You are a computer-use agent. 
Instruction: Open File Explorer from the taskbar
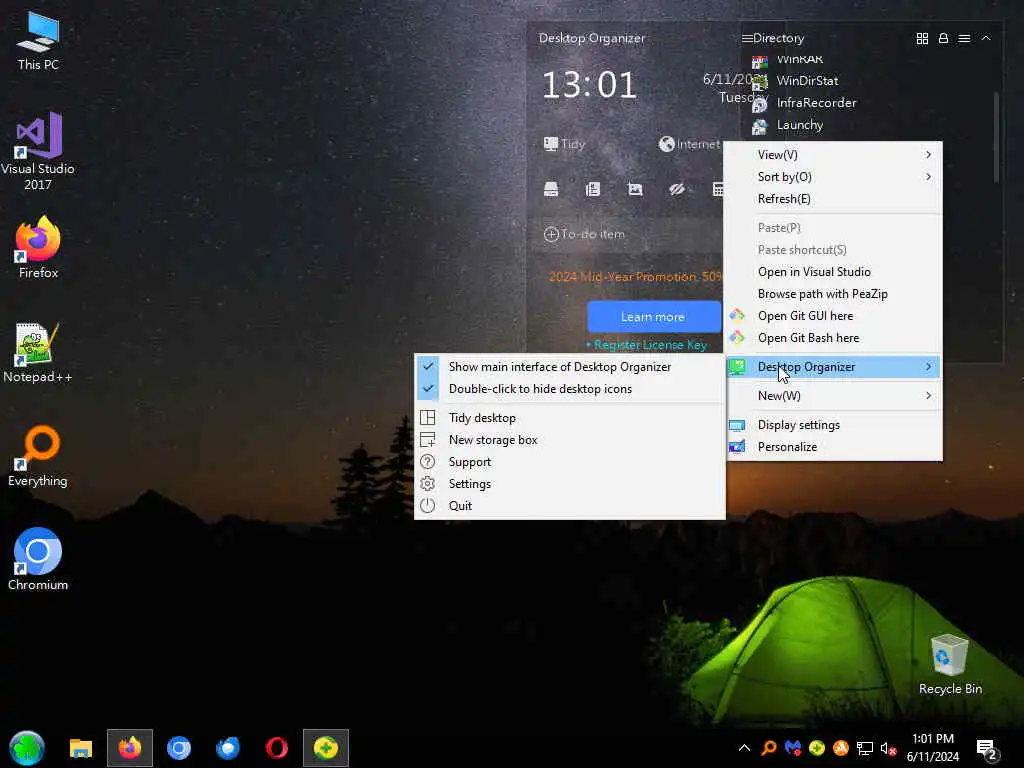click(81, 748)
